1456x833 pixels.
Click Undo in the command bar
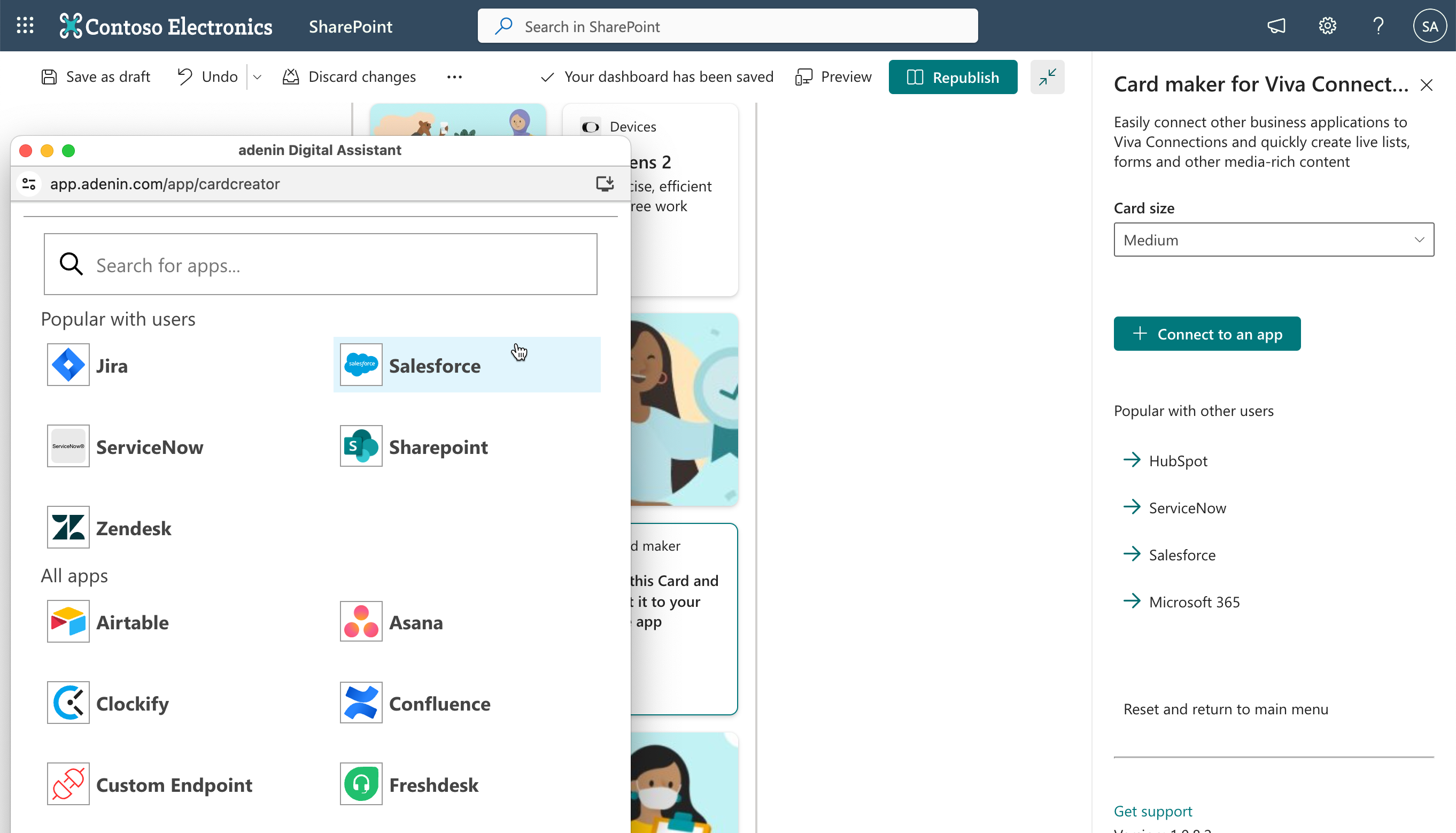click(x=207, y=76)
